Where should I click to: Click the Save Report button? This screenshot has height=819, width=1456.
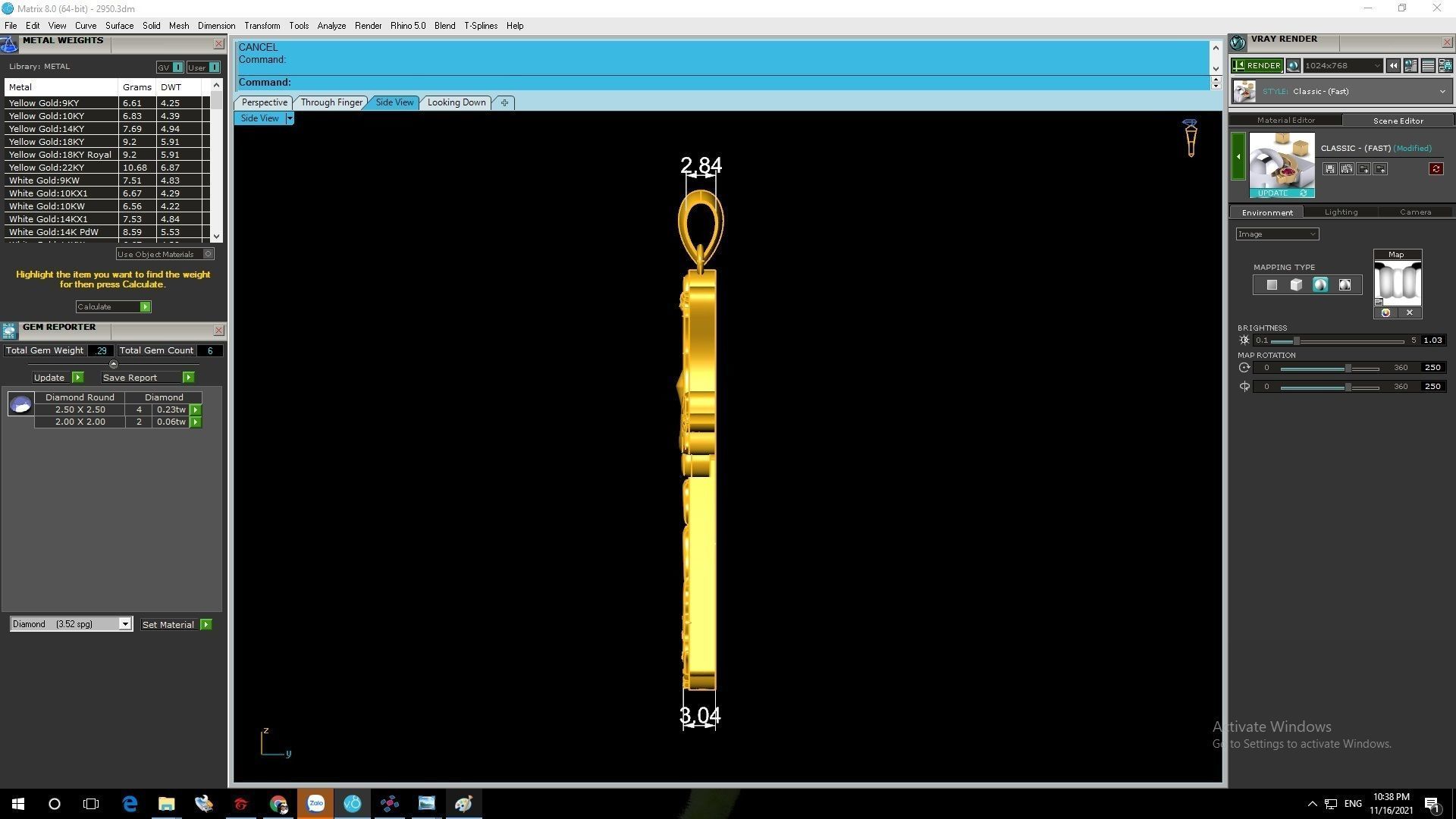click(x=147, y=378)
